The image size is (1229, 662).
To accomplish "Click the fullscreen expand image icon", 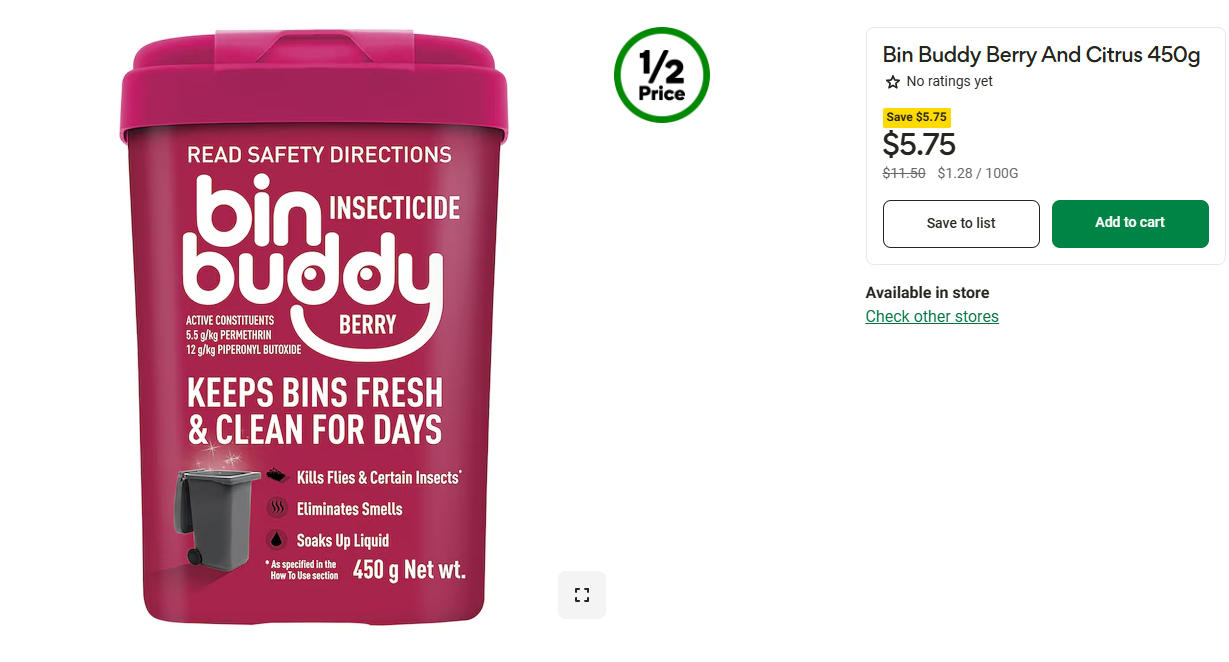I will pos(582,595).
